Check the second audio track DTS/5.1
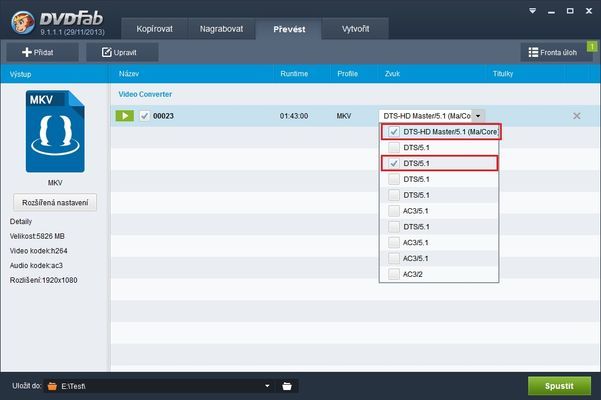601x400 pixels. coord(394,148)
